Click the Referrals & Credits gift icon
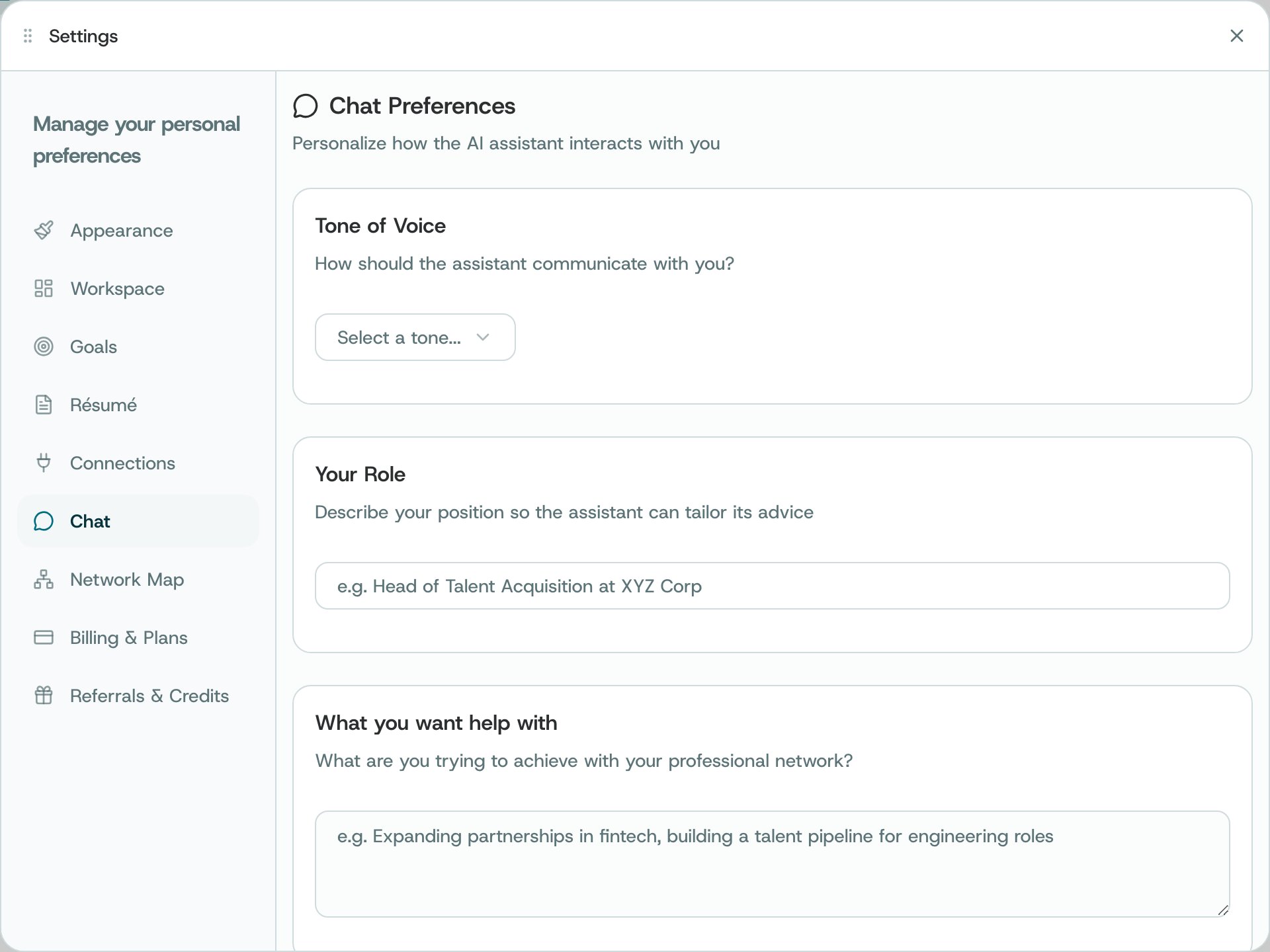The image size is (1270, 952). (44, 695)
